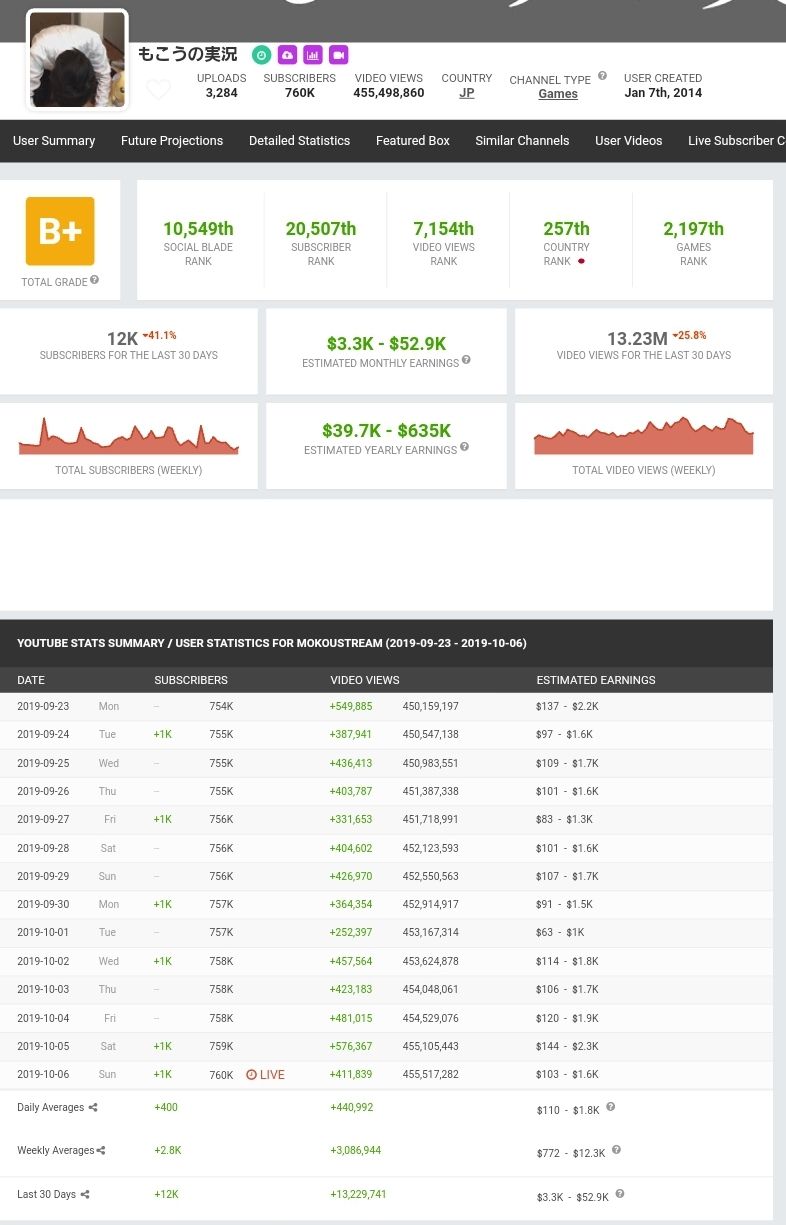
Task: Click the purple cloud upload badge icon
Action: [x=287, y=55]
